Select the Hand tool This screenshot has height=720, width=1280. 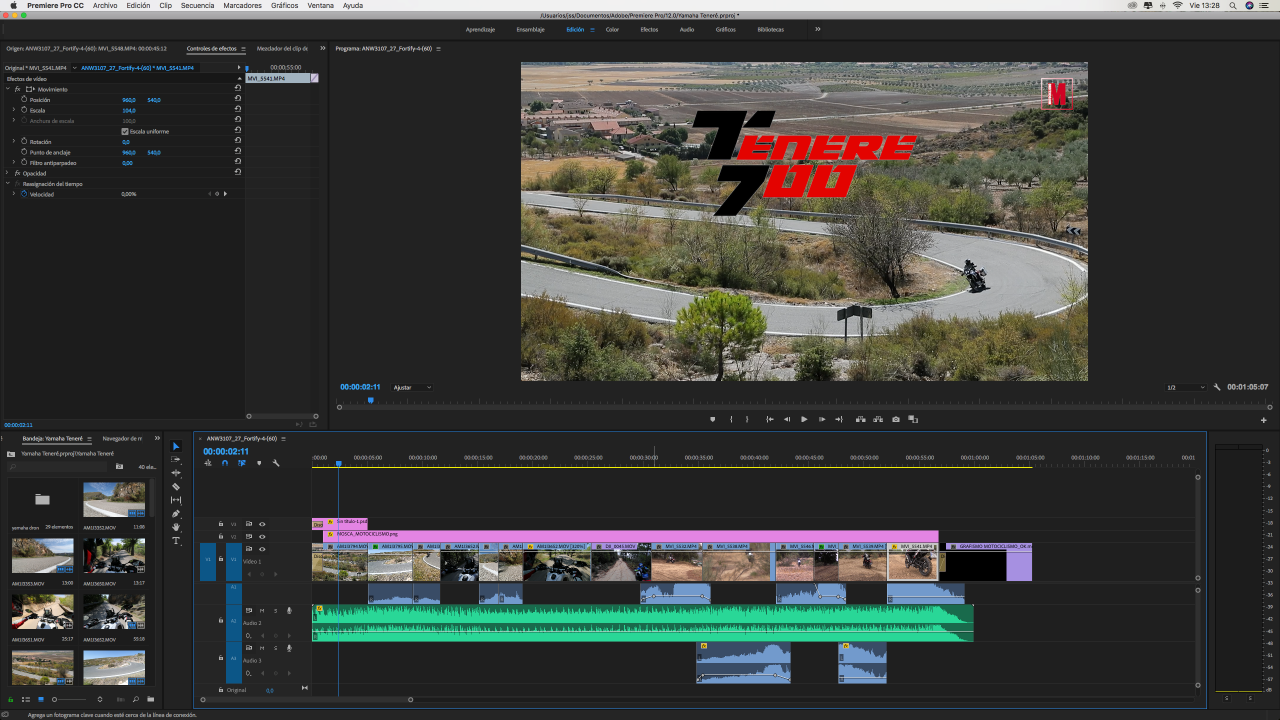click(x=176, y=527)
